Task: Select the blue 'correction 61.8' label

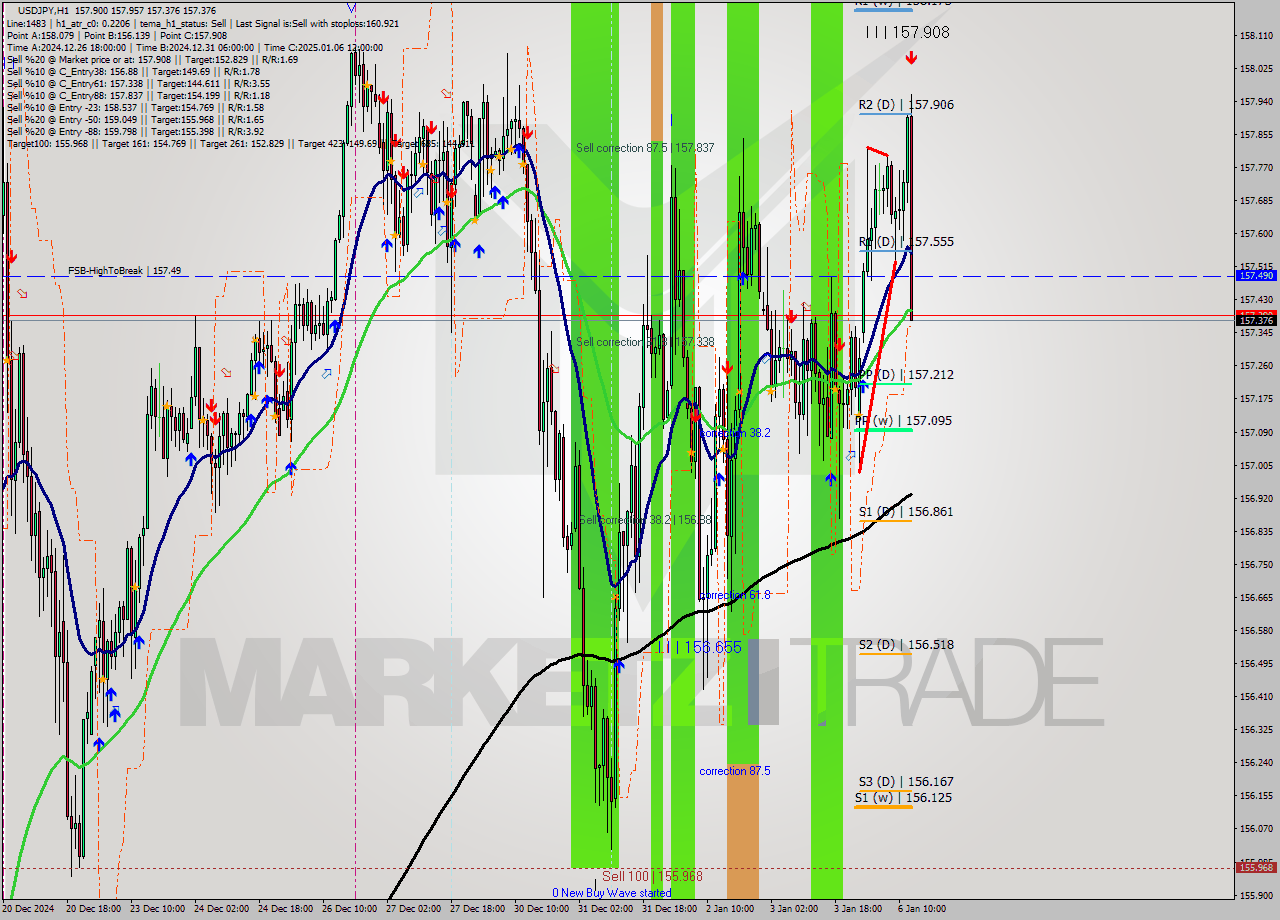Action: 735,595
